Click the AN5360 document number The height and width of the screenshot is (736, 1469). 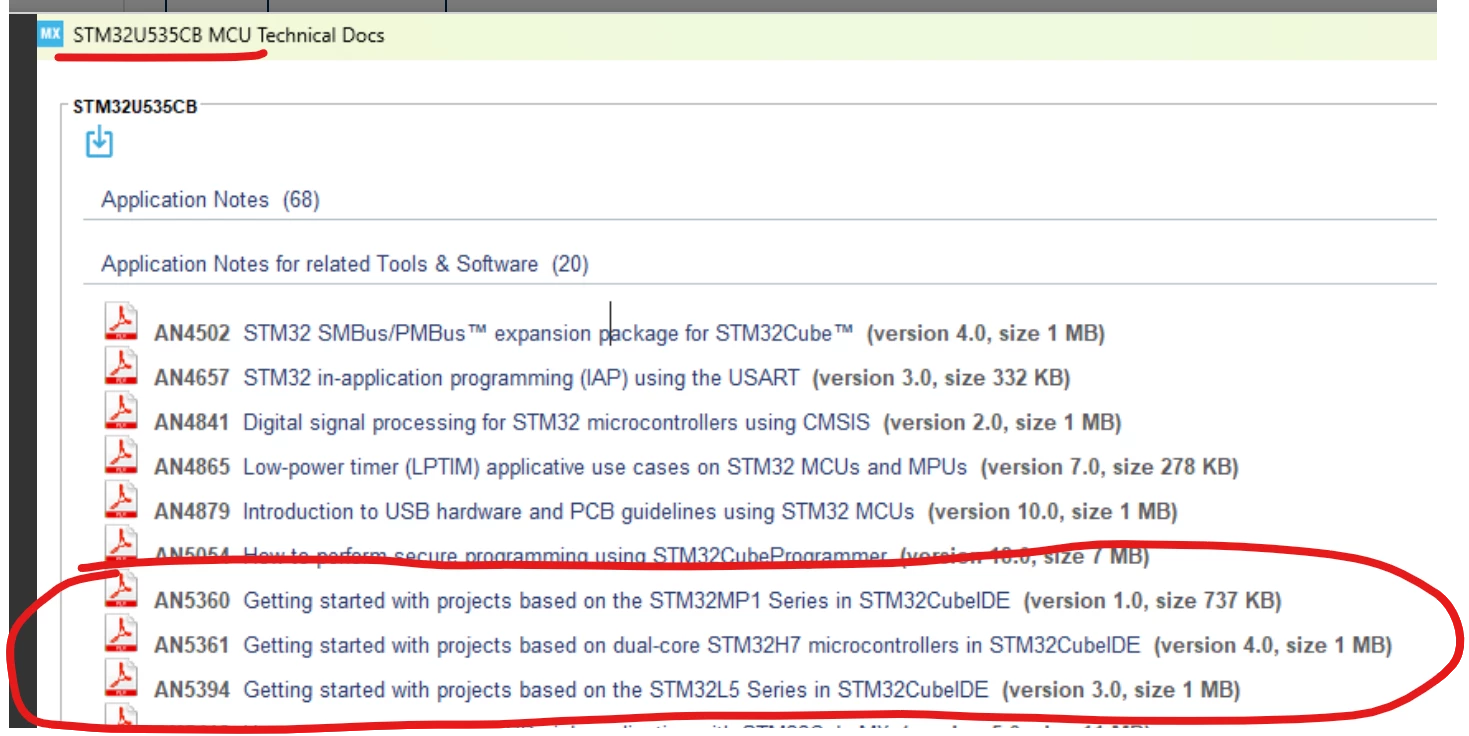click(x=192, y=601)
